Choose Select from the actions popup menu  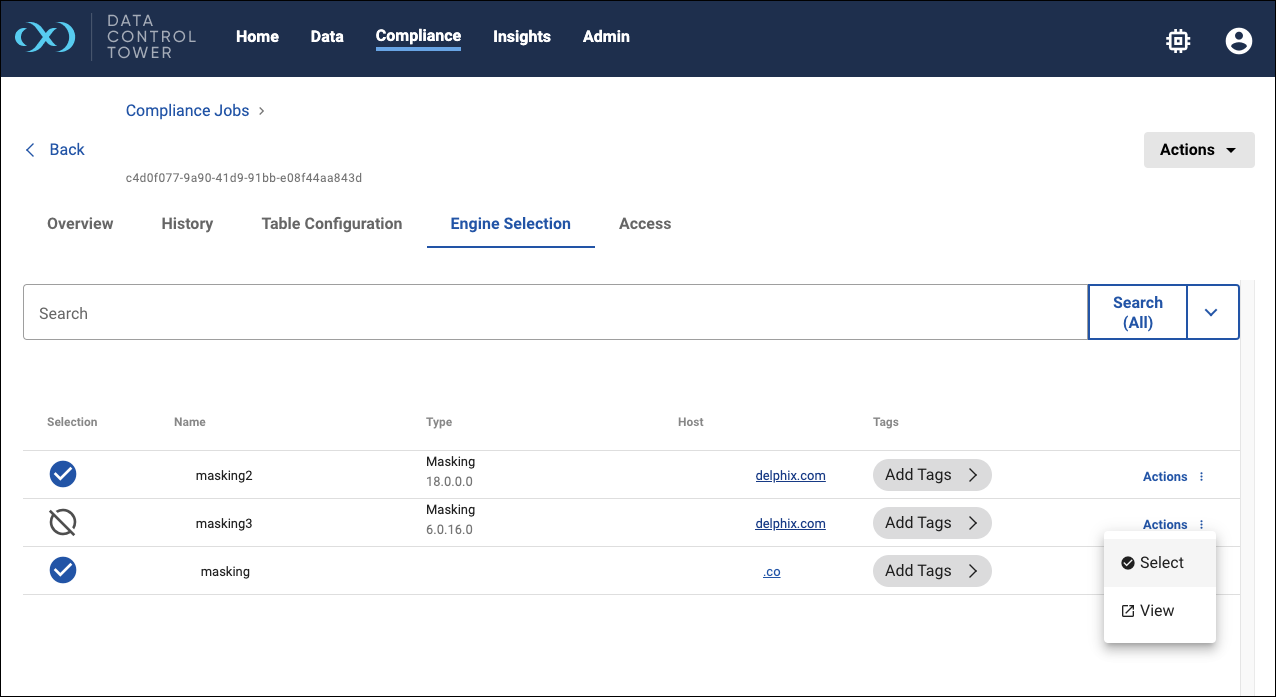[1160, 563]
